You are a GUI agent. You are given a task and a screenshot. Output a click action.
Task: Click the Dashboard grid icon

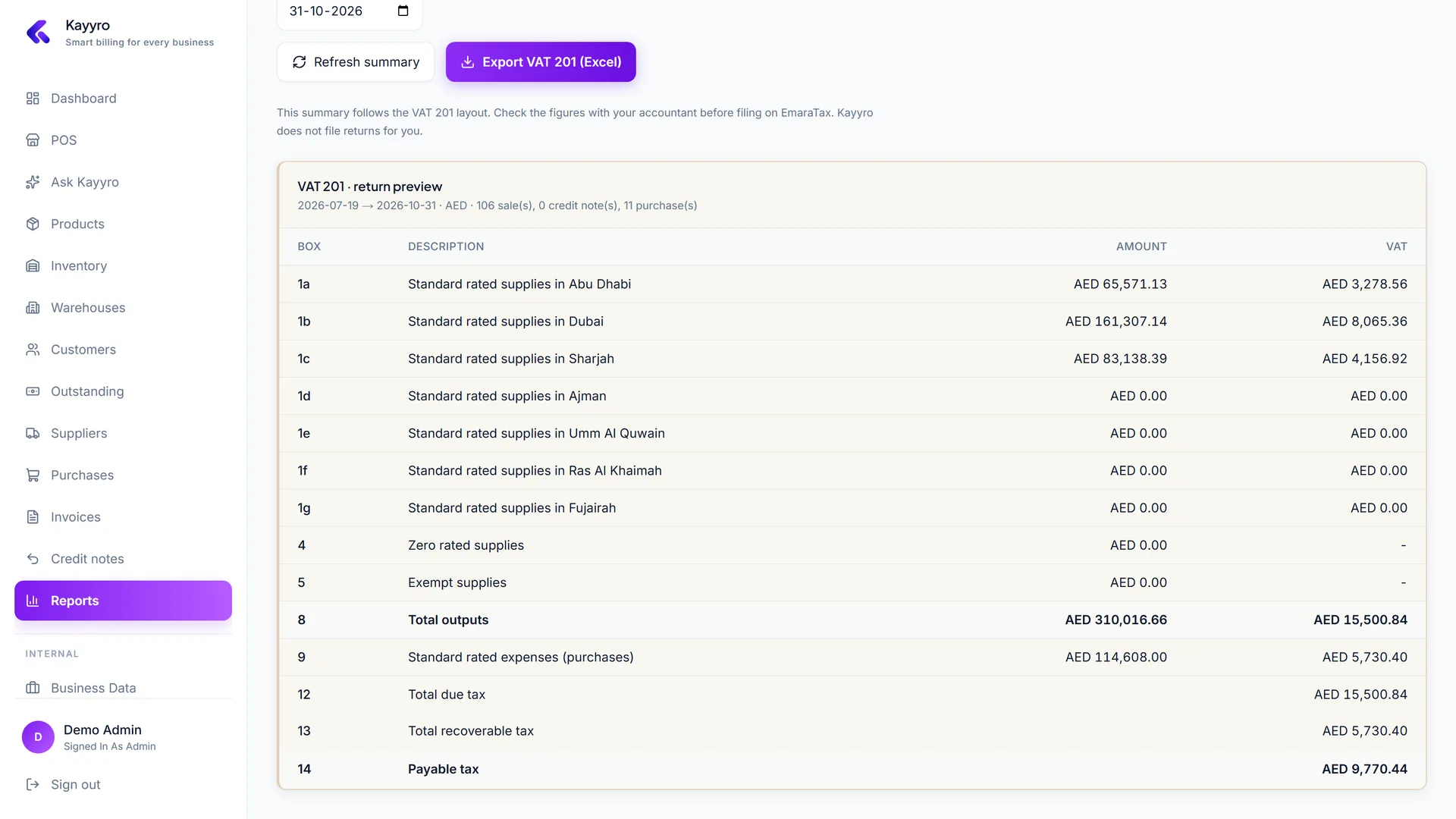33,99
